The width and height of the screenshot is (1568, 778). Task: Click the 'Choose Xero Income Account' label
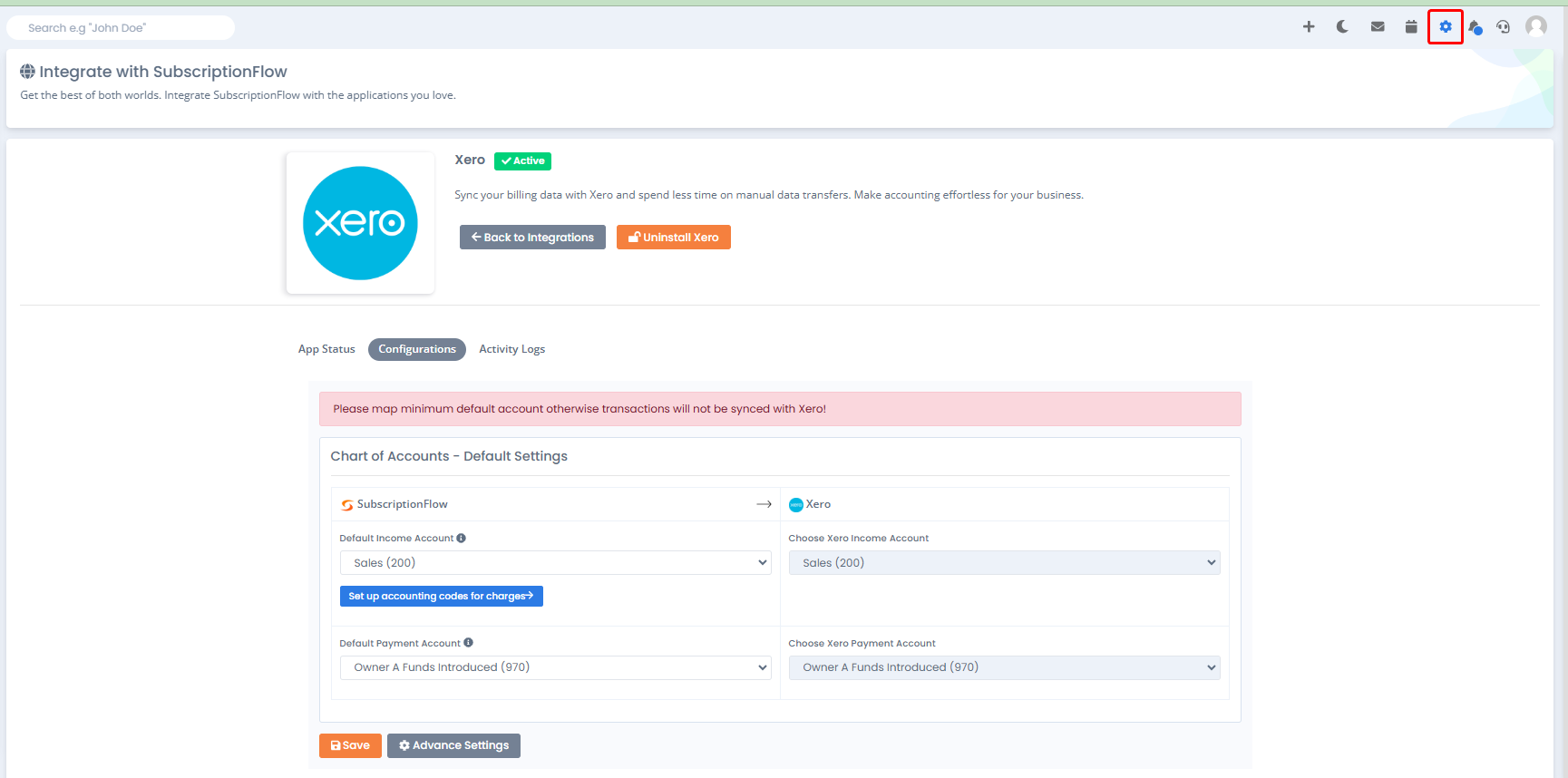click(859, 539)
